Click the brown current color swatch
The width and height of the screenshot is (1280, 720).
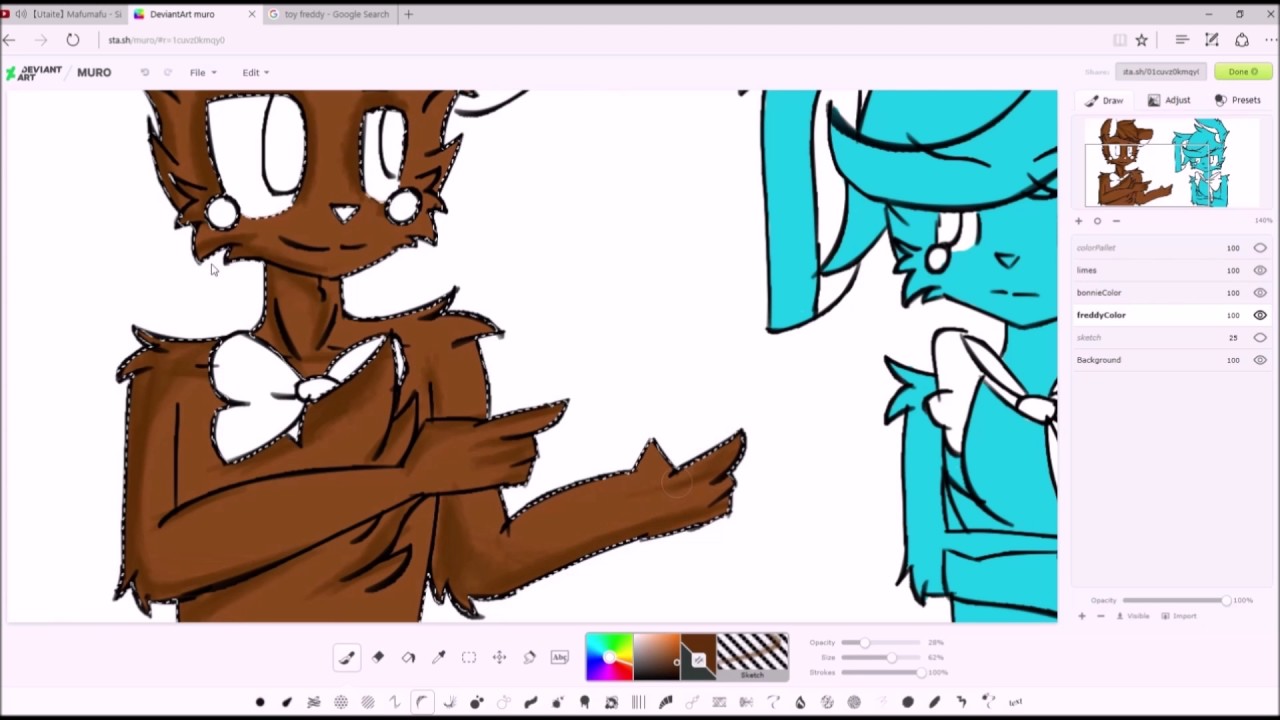click(x=698, y=657)
